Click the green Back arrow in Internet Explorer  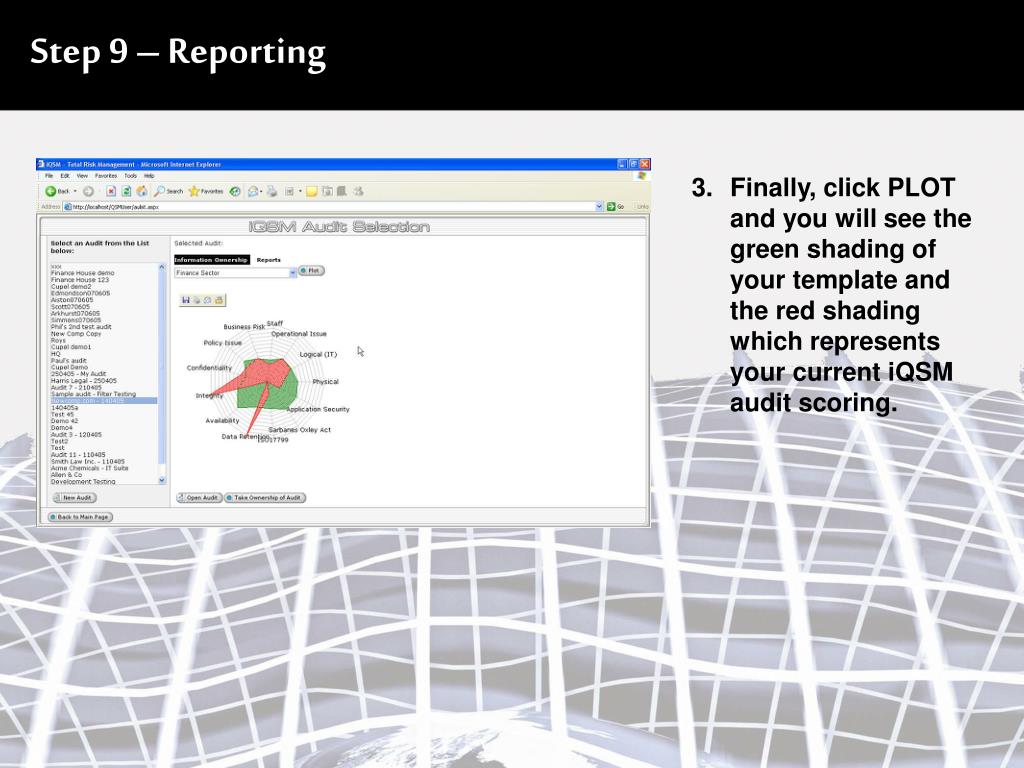(50, 191)
